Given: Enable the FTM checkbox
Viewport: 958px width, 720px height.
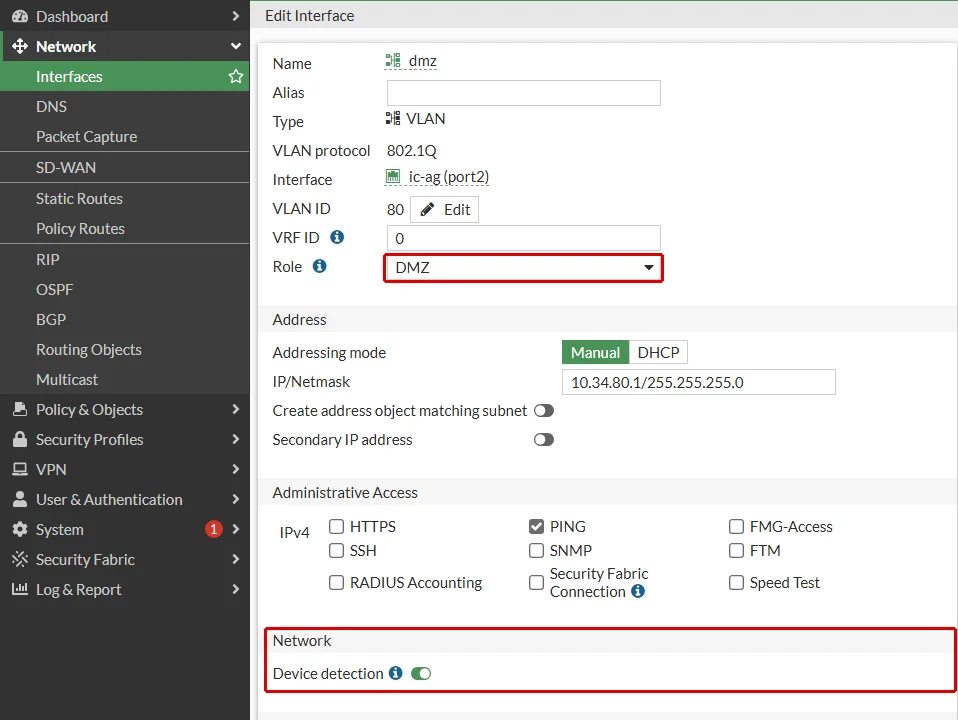Looking at the screenshot, I should click(x=736, y=551).
